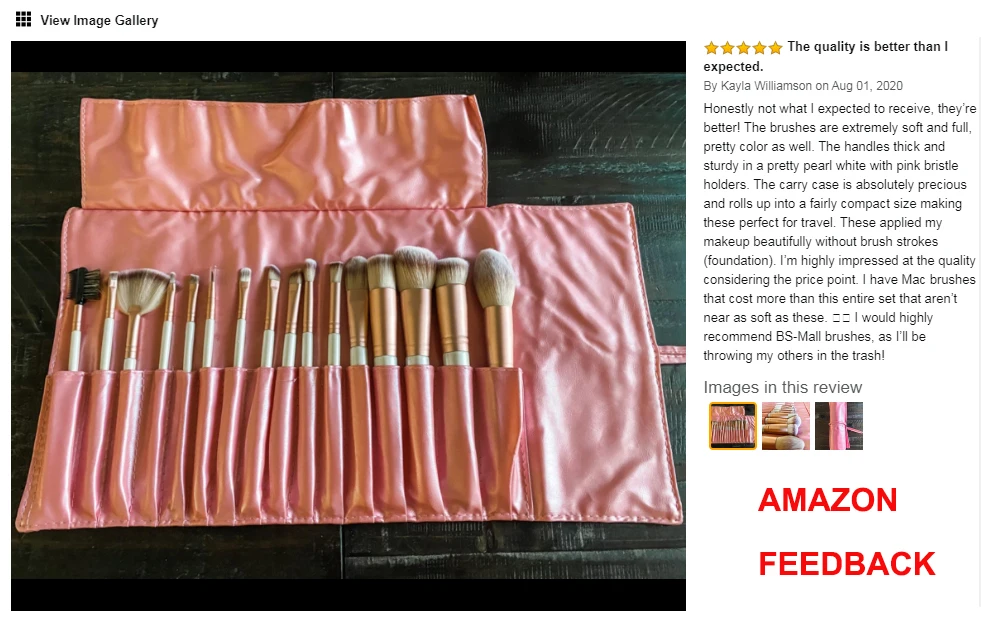Click the pink flap of the brush case
Screen dimensions: 981x619
pyautogui.click(x=285, y=151)
